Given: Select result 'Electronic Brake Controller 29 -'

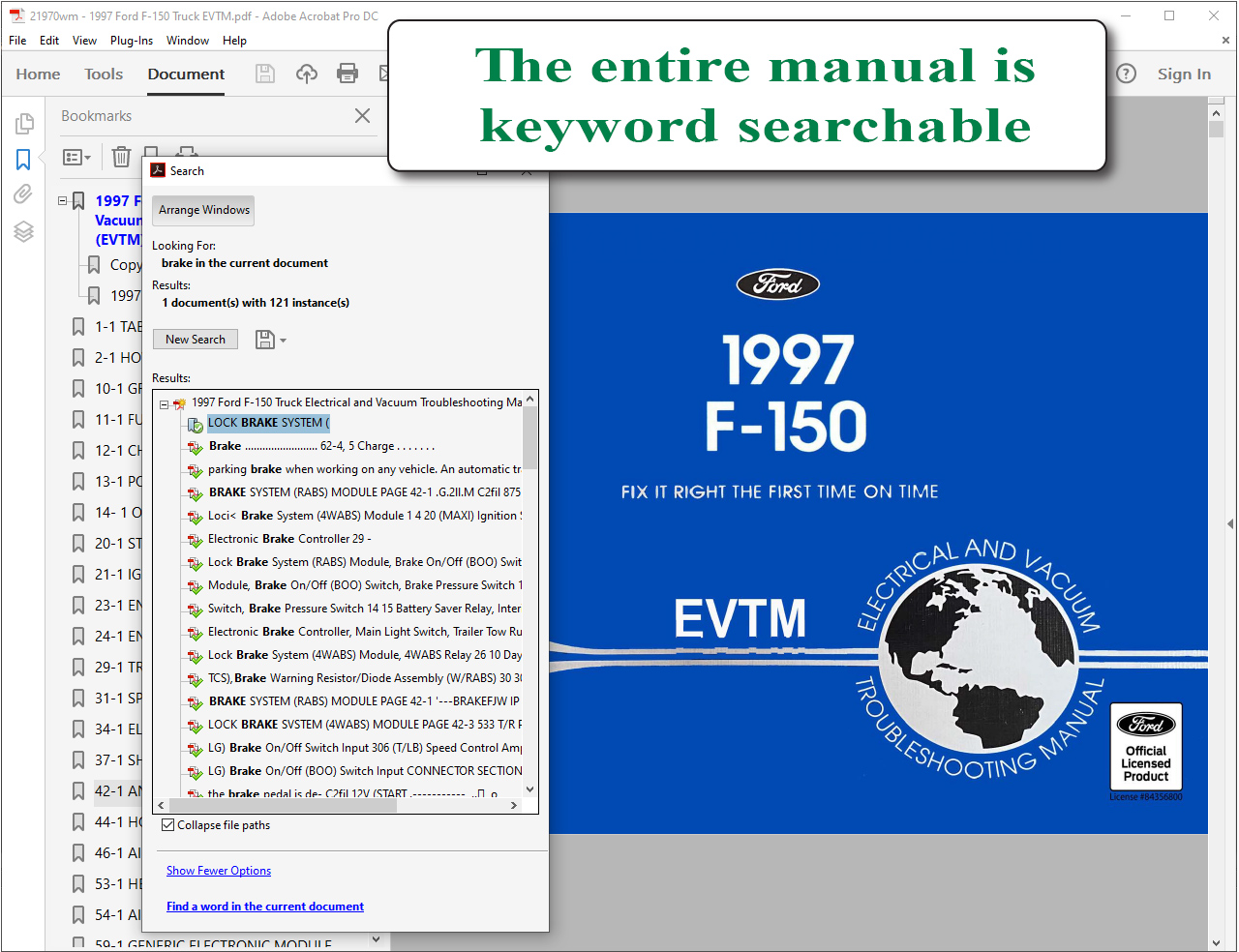Looking at the screenshot, I should pyautogui.click(x=289, y=539).
